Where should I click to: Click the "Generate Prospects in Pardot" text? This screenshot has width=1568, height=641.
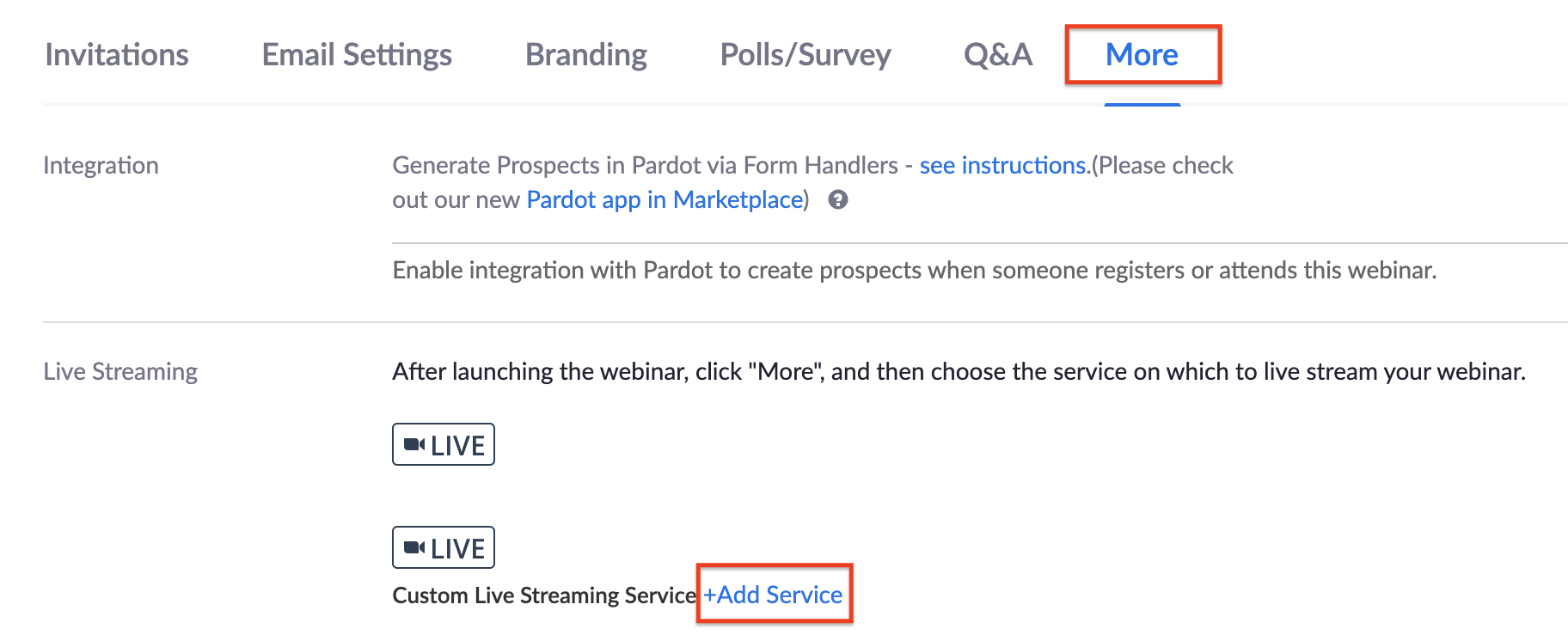[645, 165]
